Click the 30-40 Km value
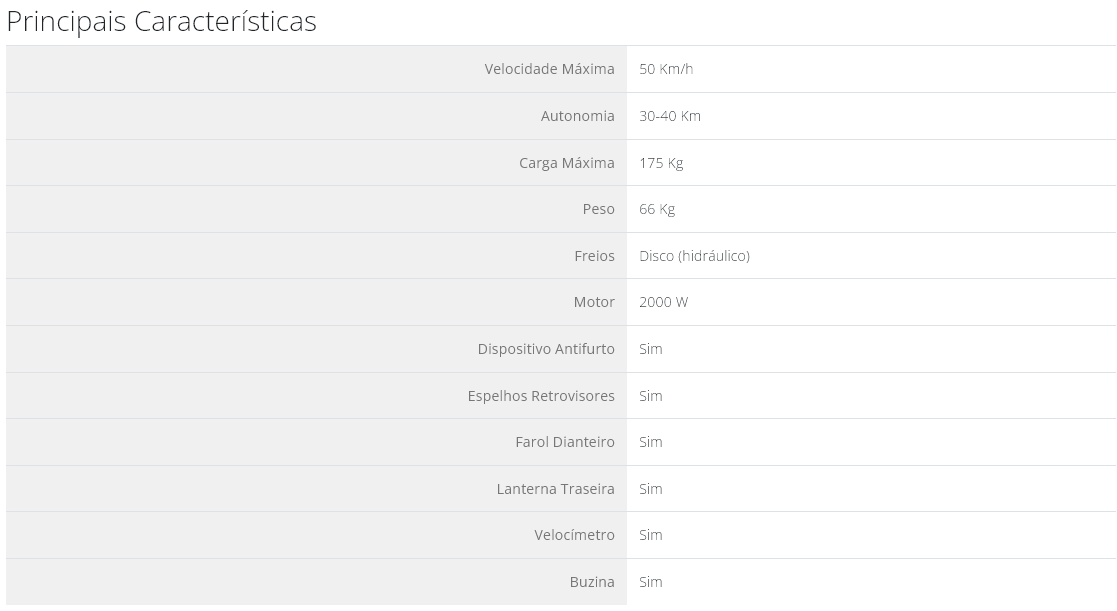 pyautogui.click(x=670, y=116)
